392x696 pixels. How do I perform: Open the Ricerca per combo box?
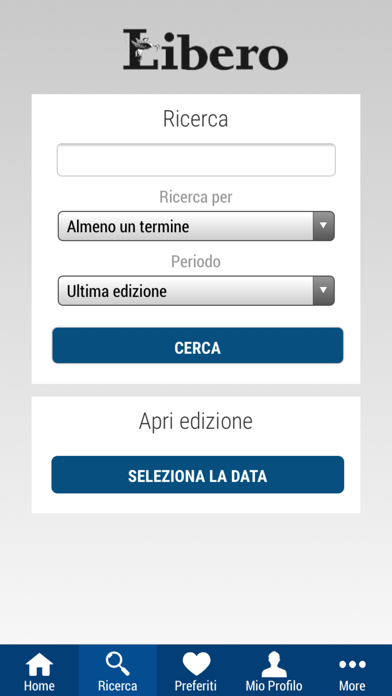click(196, 226)
